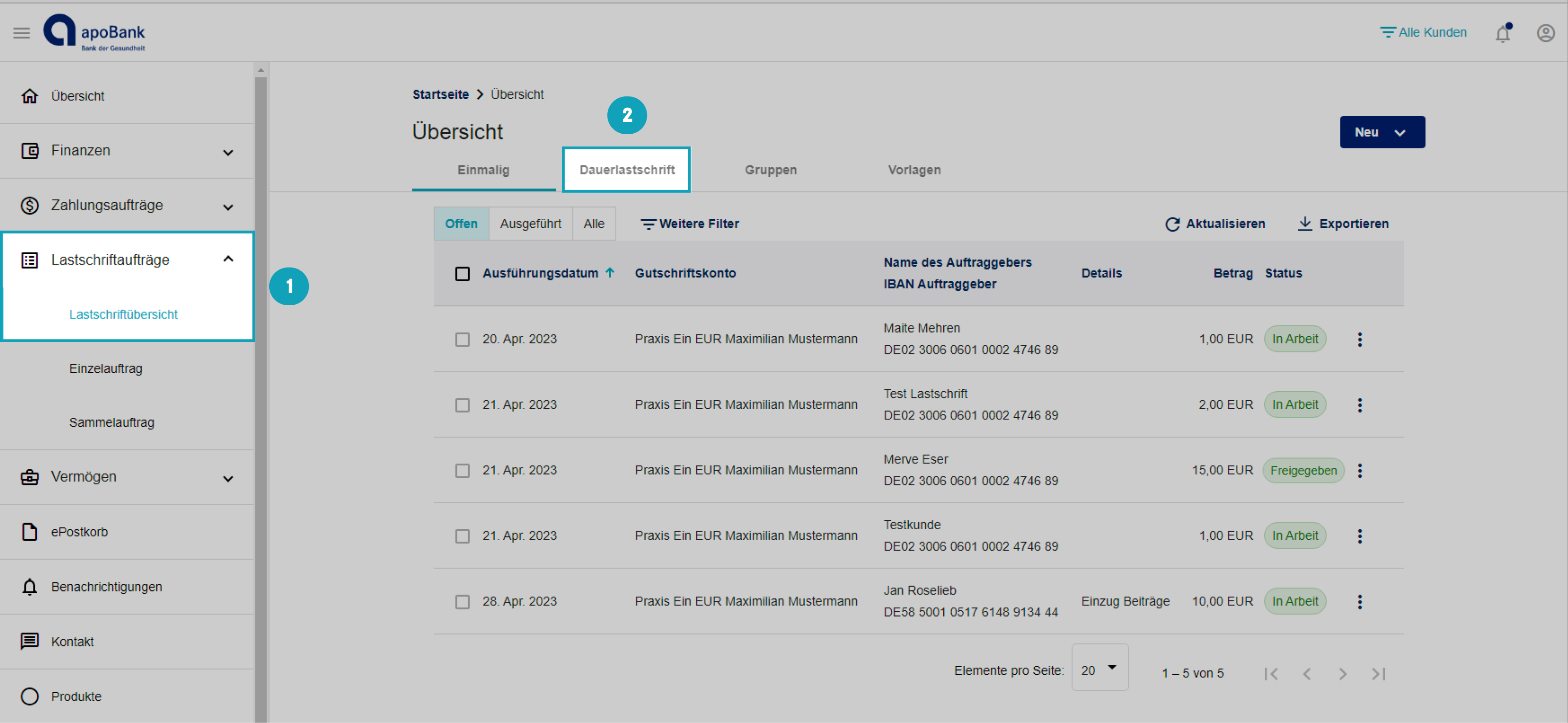
Task: Select the Ausgeführt status filter
Action: [531, 224]
